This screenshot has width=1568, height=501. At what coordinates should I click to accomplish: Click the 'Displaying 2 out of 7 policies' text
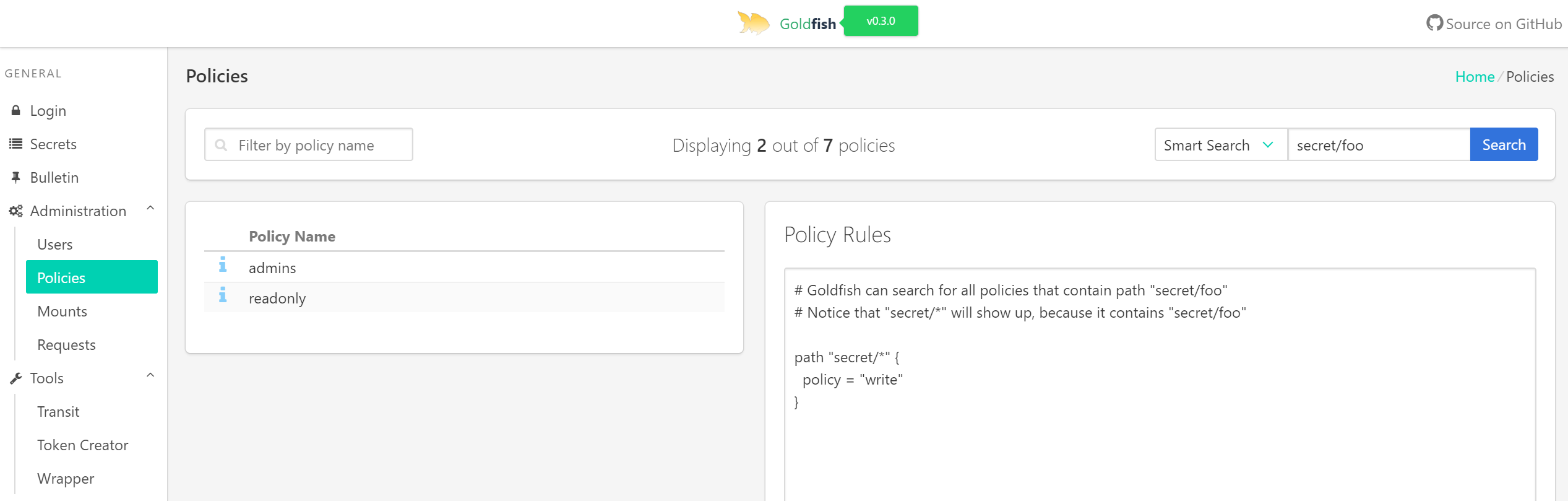(x=783, y=146)
